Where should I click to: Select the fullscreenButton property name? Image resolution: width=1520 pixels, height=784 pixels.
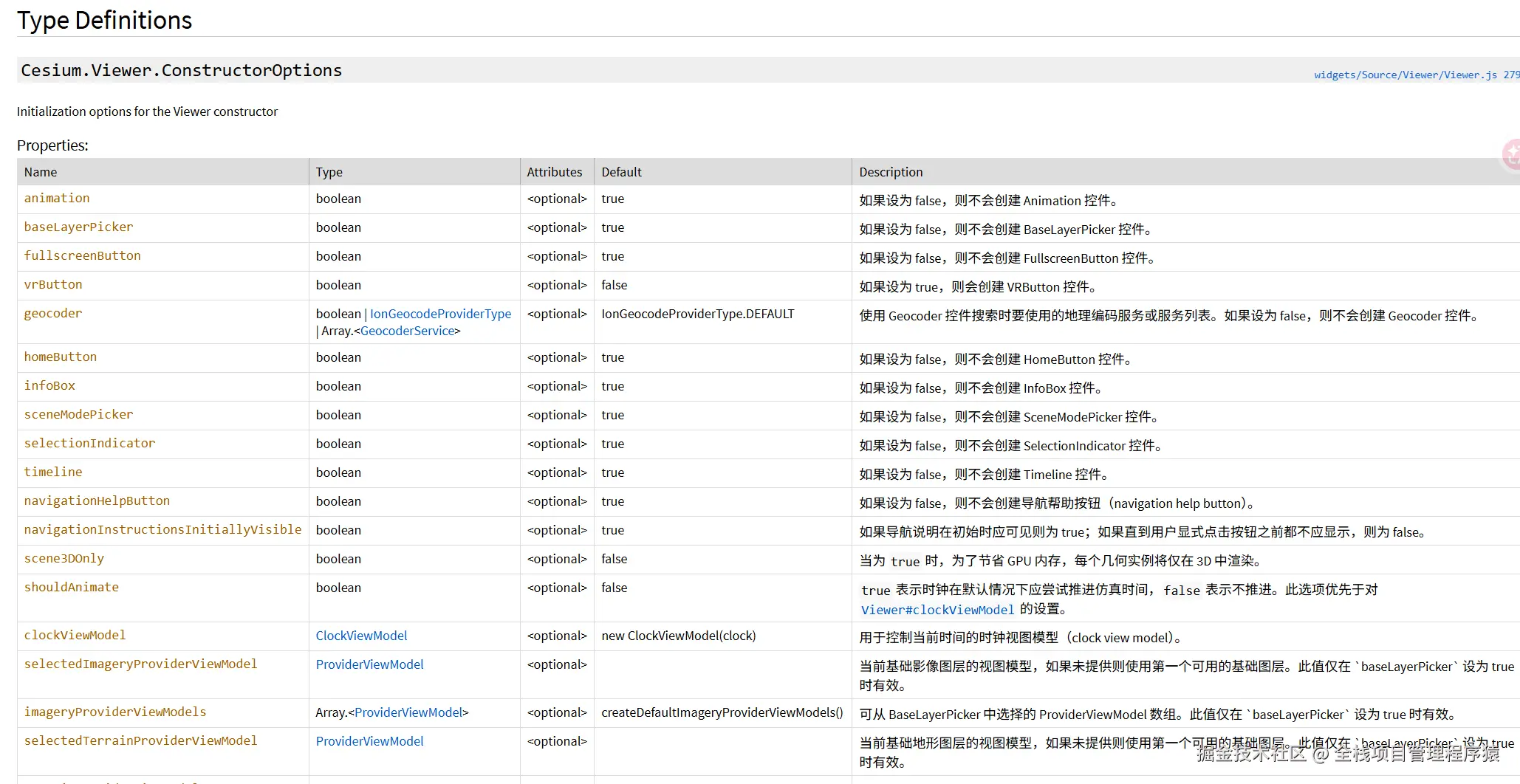click(82, 255)
